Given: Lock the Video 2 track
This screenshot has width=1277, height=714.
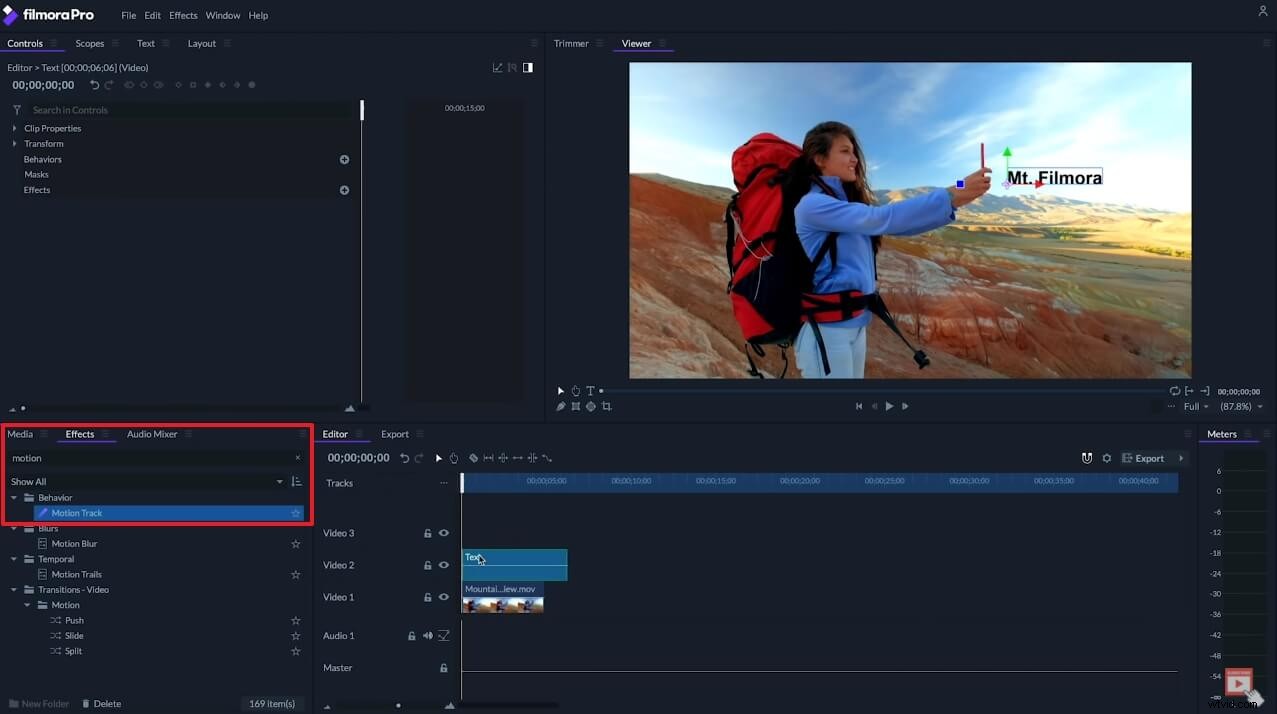Looking at the screenshot, I should (428, 565).
